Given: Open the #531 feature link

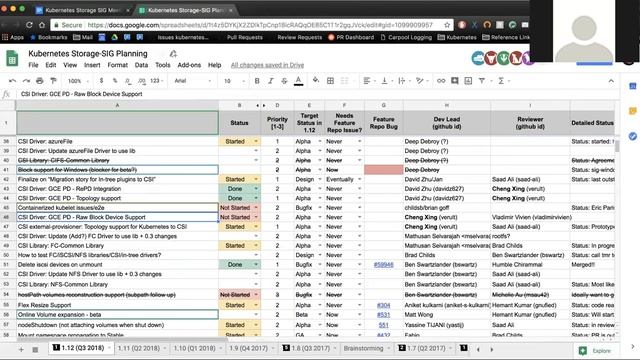Looking at the screenshot, I should [x=383, y=315].
